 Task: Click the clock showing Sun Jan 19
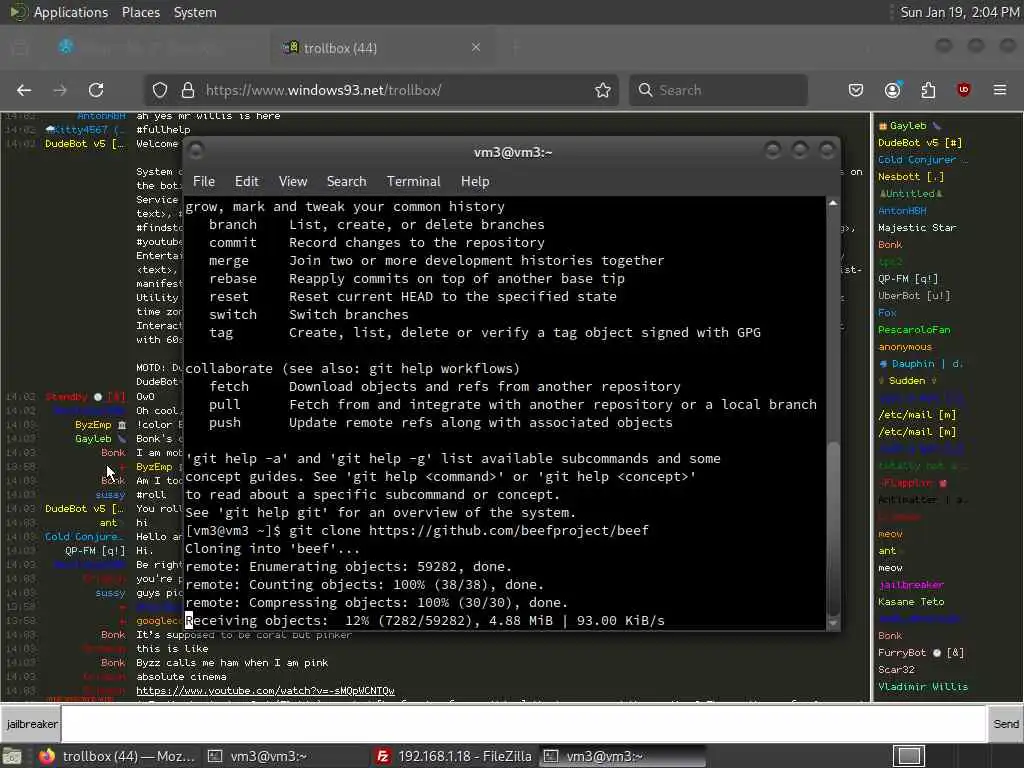959,12
